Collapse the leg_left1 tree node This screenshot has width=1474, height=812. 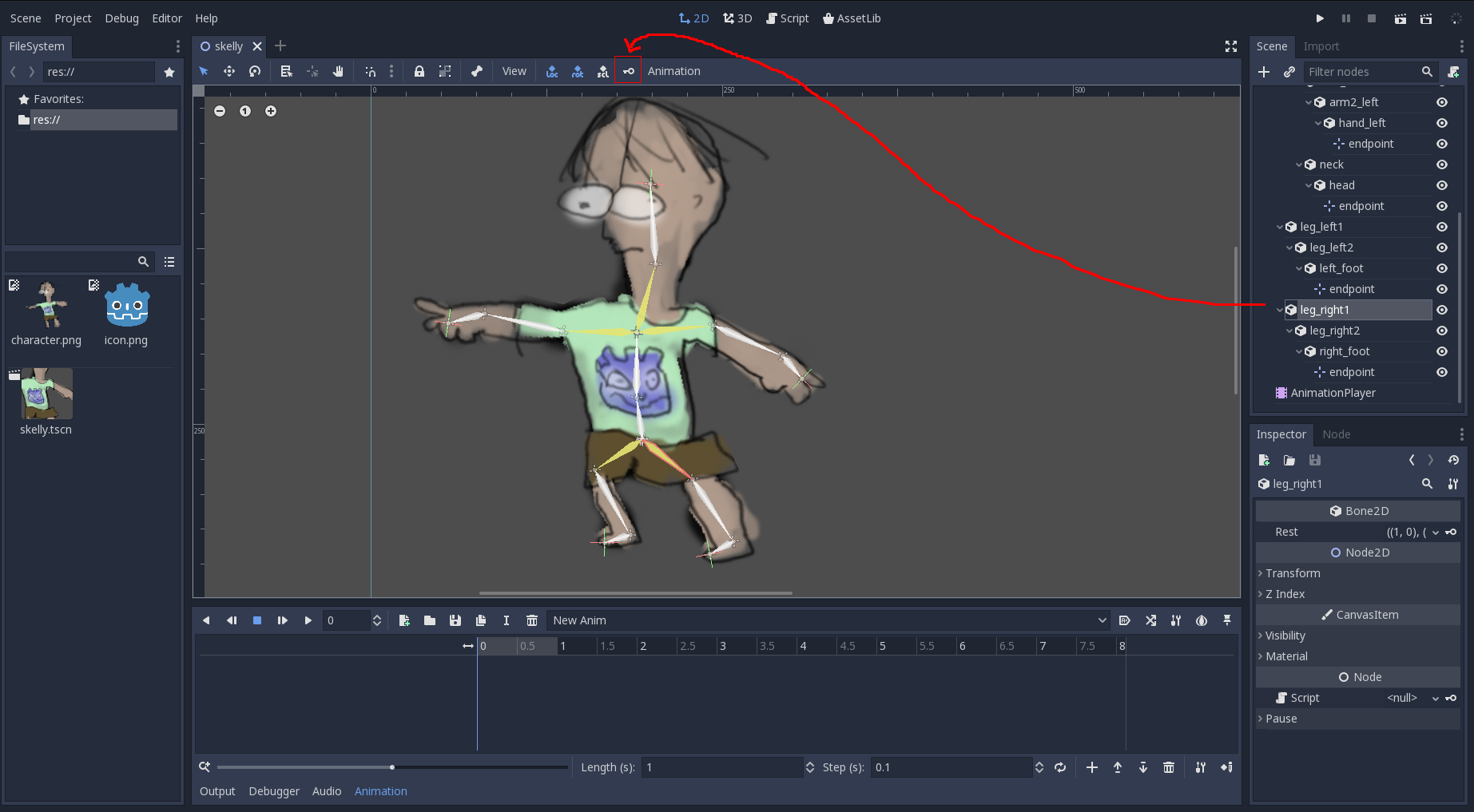click(1280, 227)
